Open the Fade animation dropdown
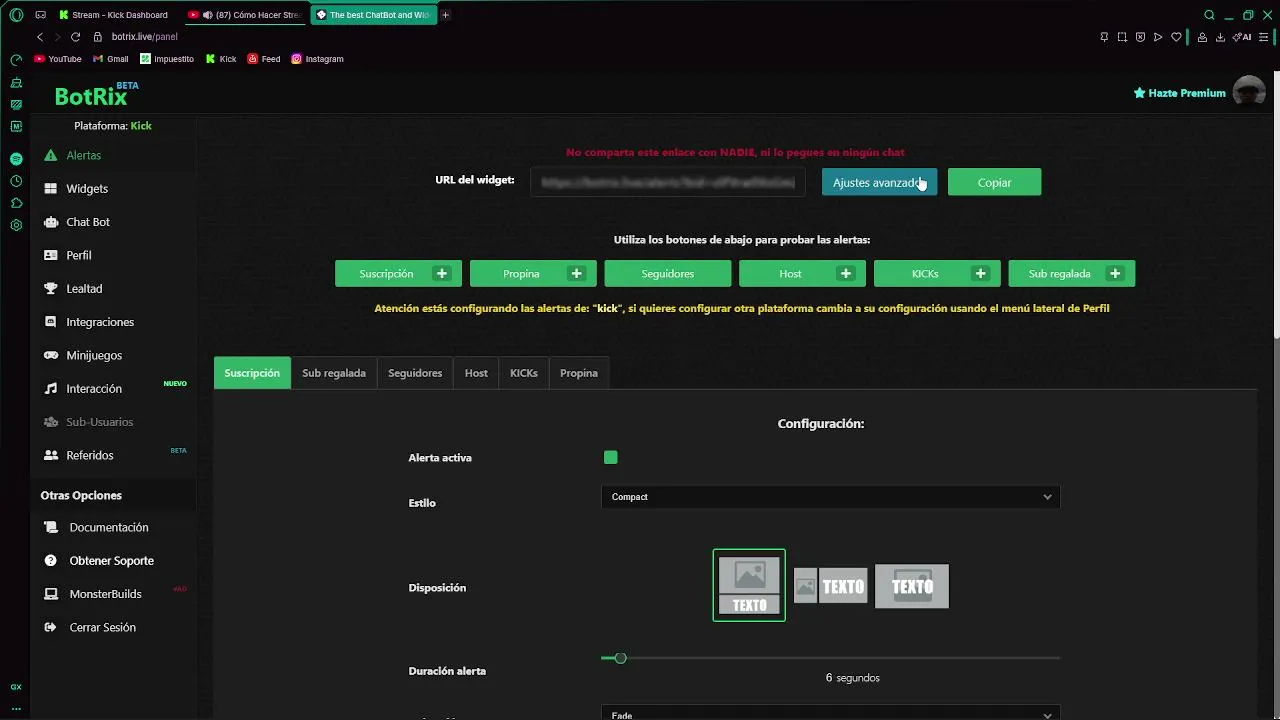 [830, 714]
